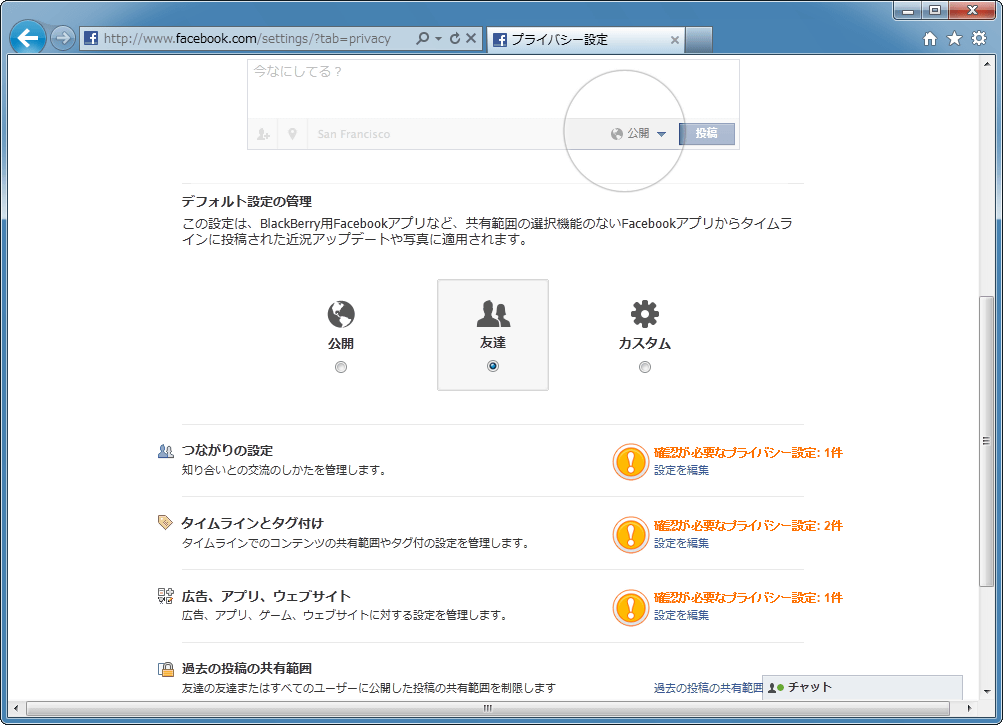Click the 友達 friends icon

click(493, 313)
